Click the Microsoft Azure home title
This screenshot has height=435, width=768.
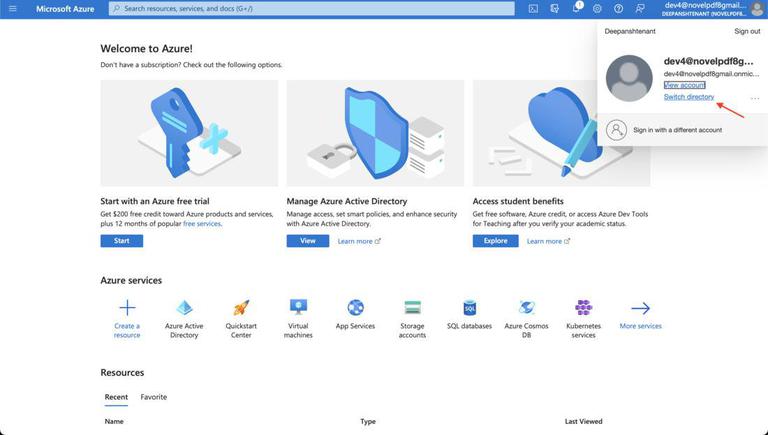click(65, 9)
